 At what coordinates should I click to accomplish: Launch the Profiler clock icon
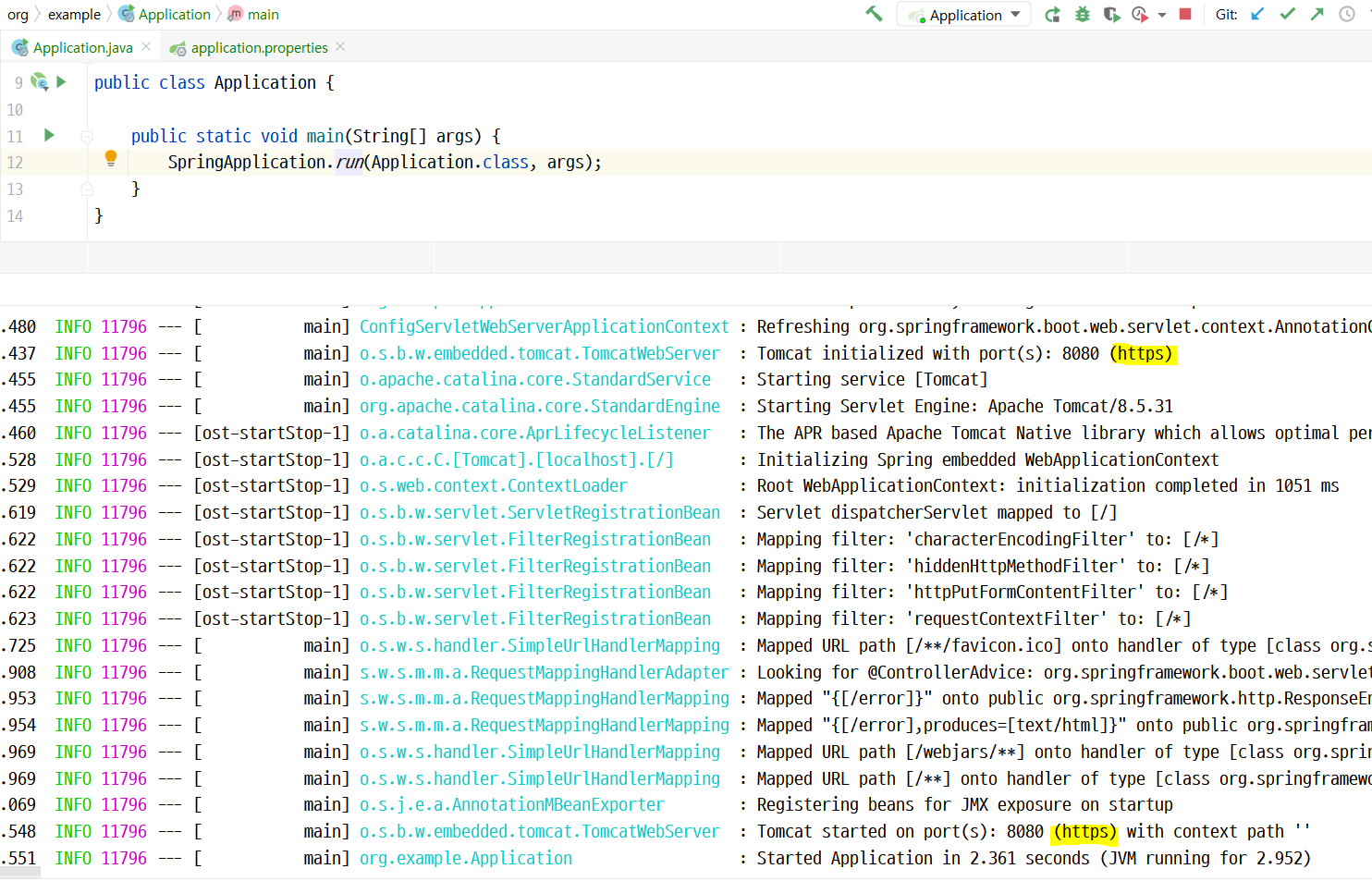click(1139, 14)
